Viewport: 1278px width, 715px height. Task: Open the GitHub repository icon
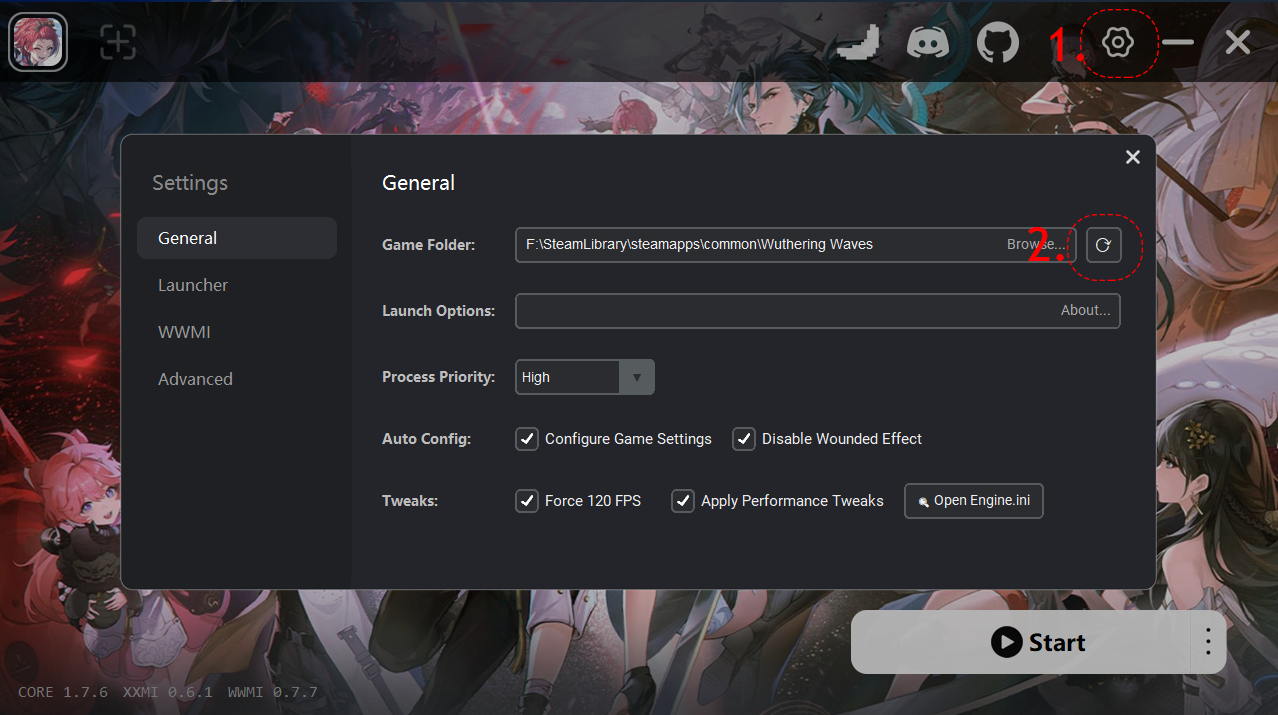click(x=997, y=43)
